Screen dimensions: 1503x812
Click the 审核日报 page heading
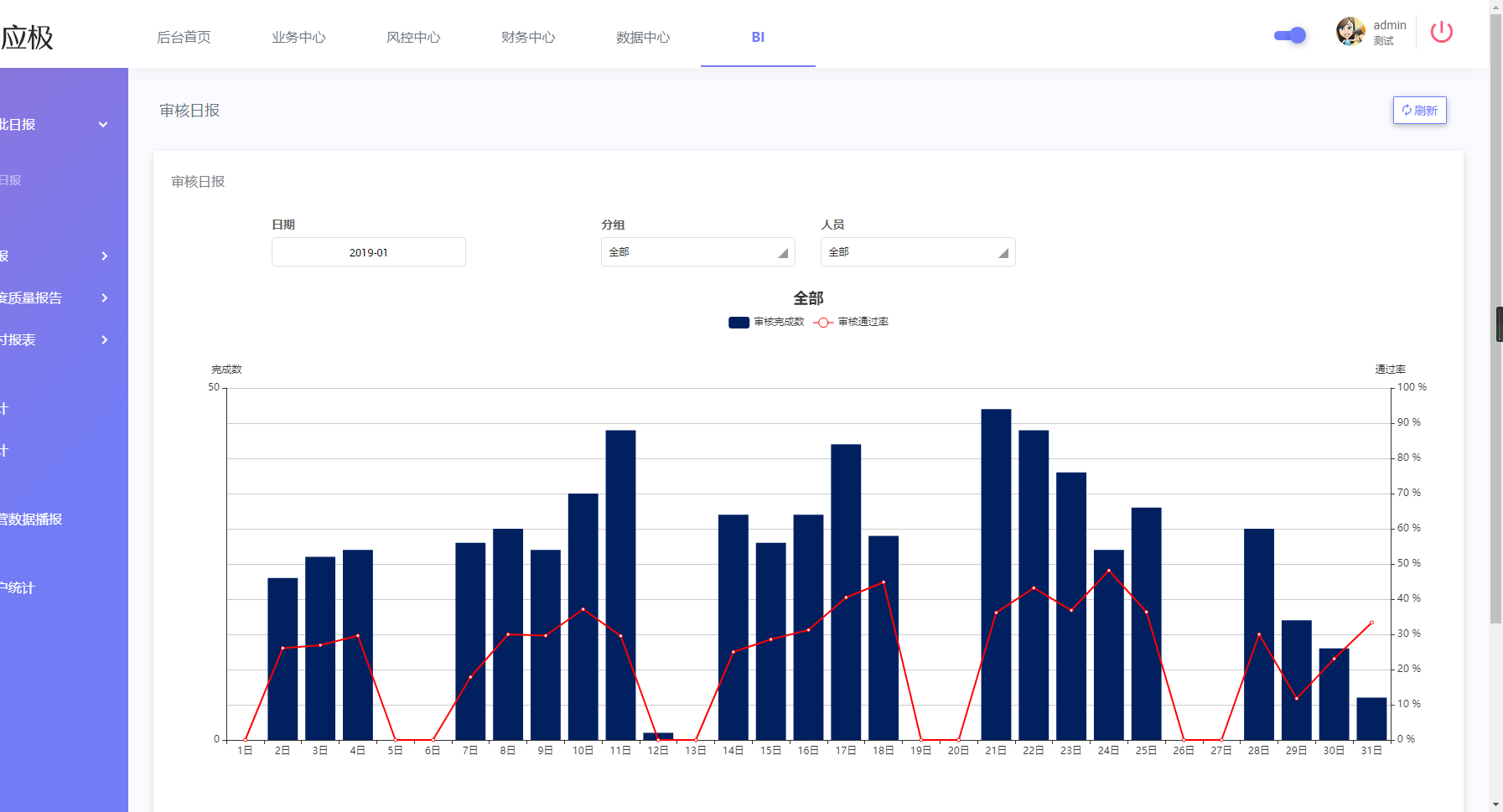coord(189,111)
